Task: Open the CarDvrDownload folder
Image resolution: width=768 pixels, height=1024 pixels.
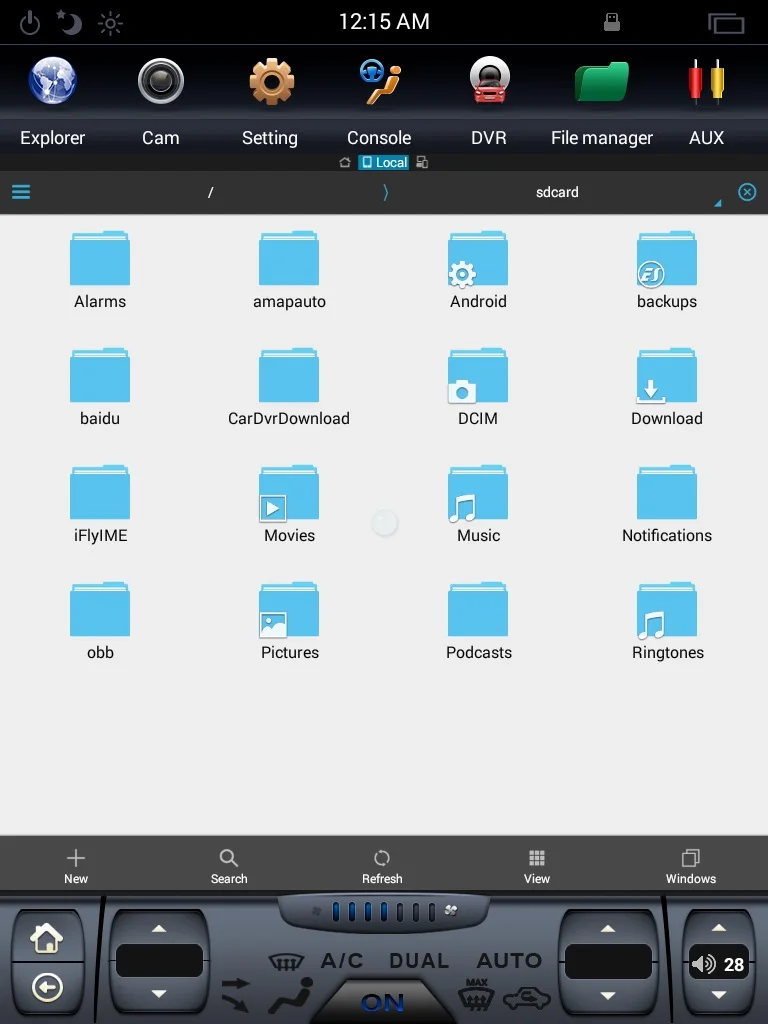Action: coord(289,388)
